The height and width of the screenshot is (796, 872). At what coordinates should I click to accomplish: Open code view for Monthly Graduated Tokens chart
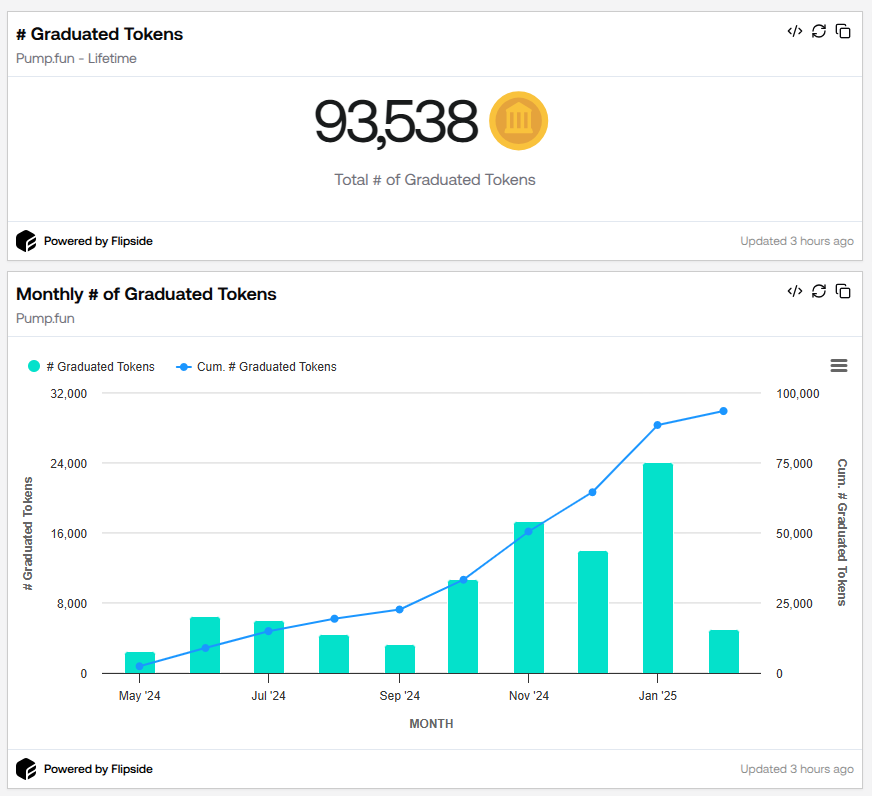point(795,291)
